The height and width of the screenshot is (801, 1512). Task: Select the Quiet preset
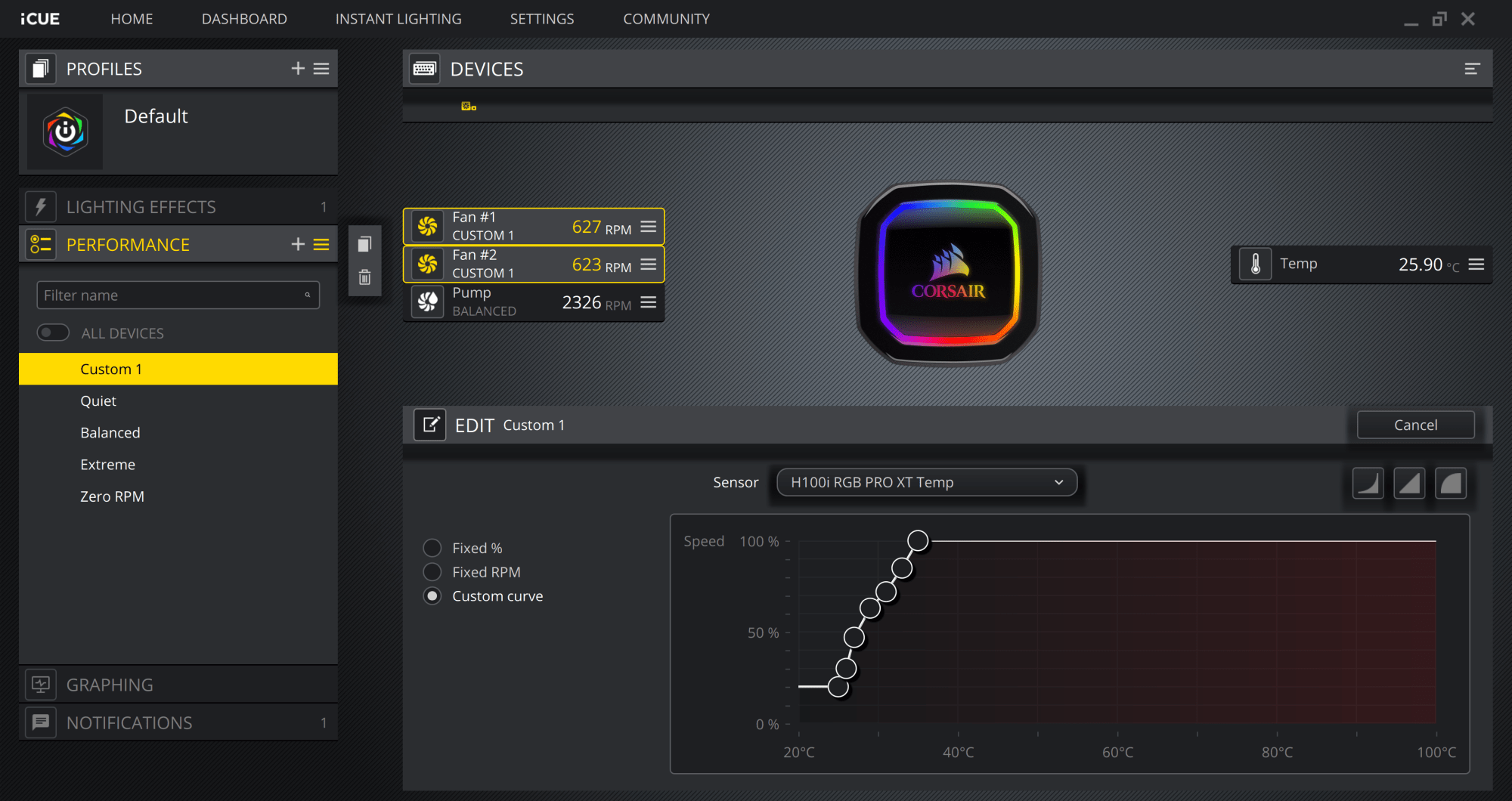coord(178,400)
